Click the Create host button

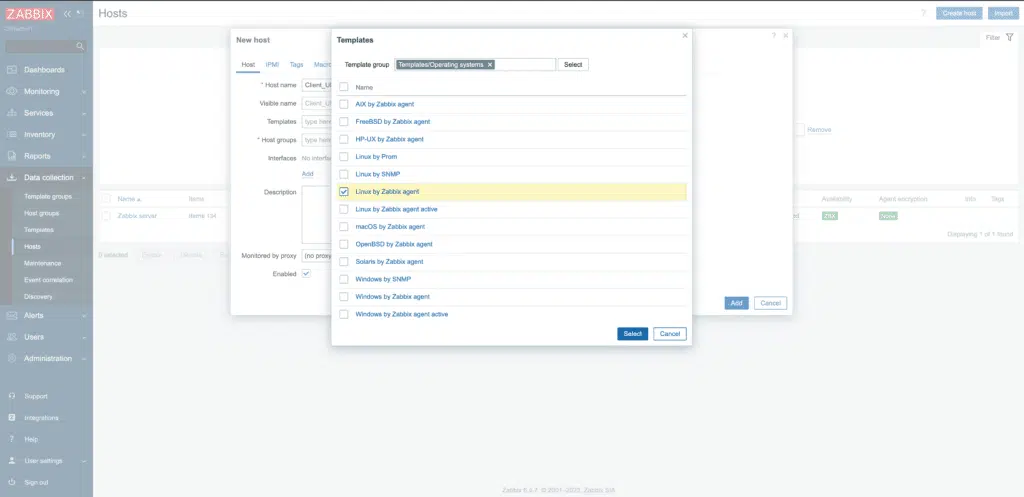(x=959, y=13)
